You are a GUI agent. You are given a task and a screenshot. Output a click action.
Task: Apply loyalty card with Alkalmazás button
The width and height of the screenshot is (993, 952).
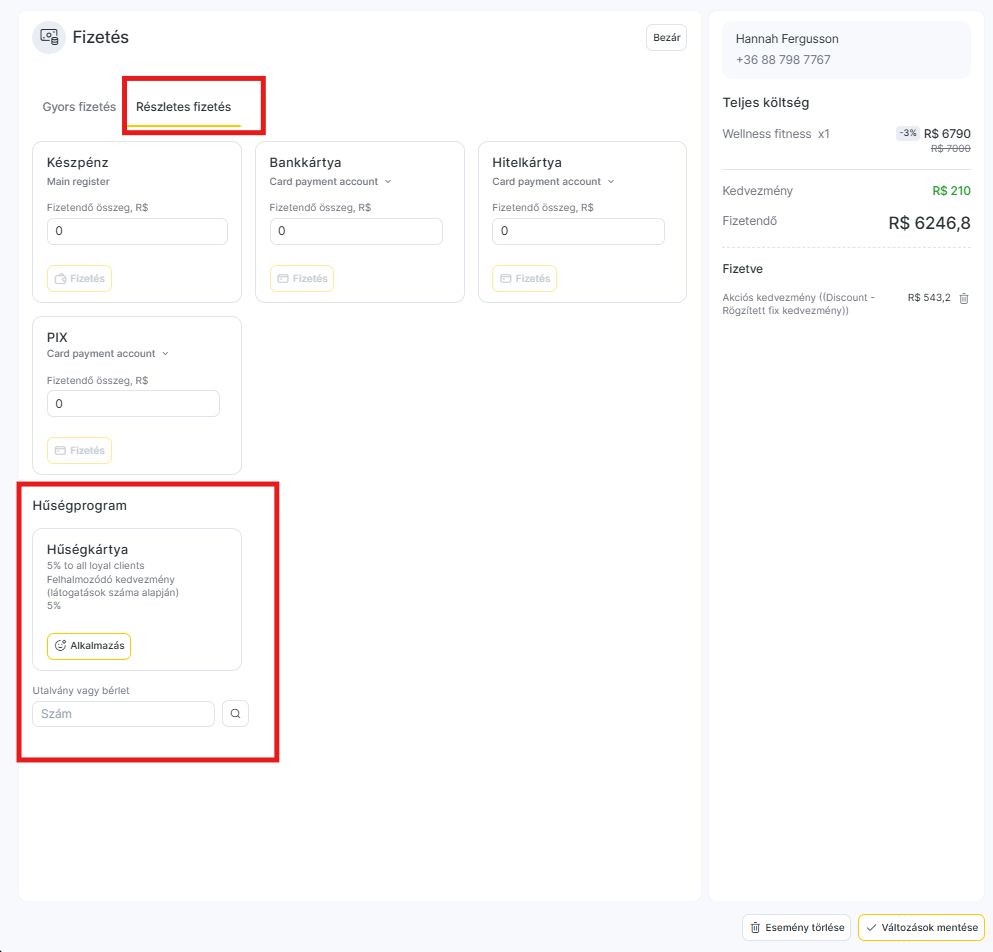[x=89, y=646]
